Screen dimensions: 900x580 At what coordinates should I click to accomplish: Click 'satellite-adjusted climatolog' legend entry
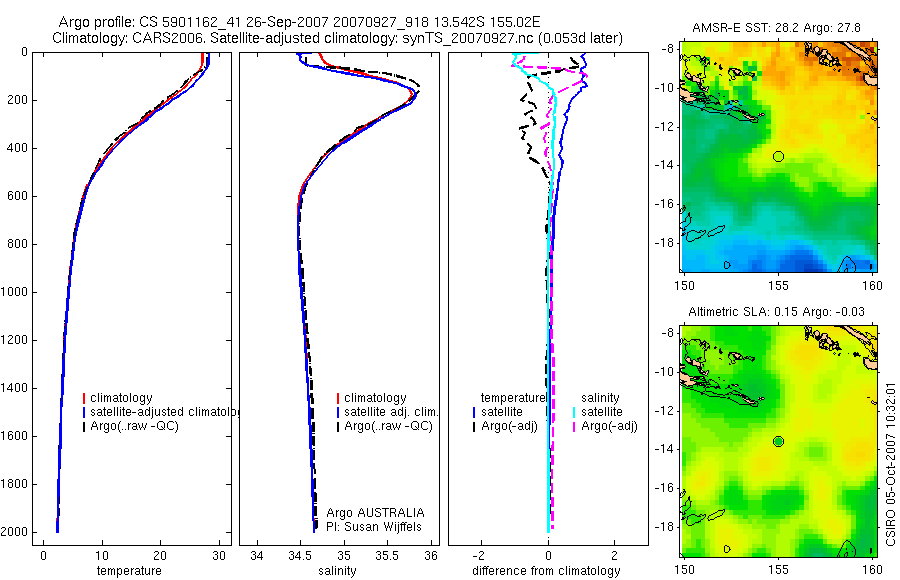[x=165, y=412]
